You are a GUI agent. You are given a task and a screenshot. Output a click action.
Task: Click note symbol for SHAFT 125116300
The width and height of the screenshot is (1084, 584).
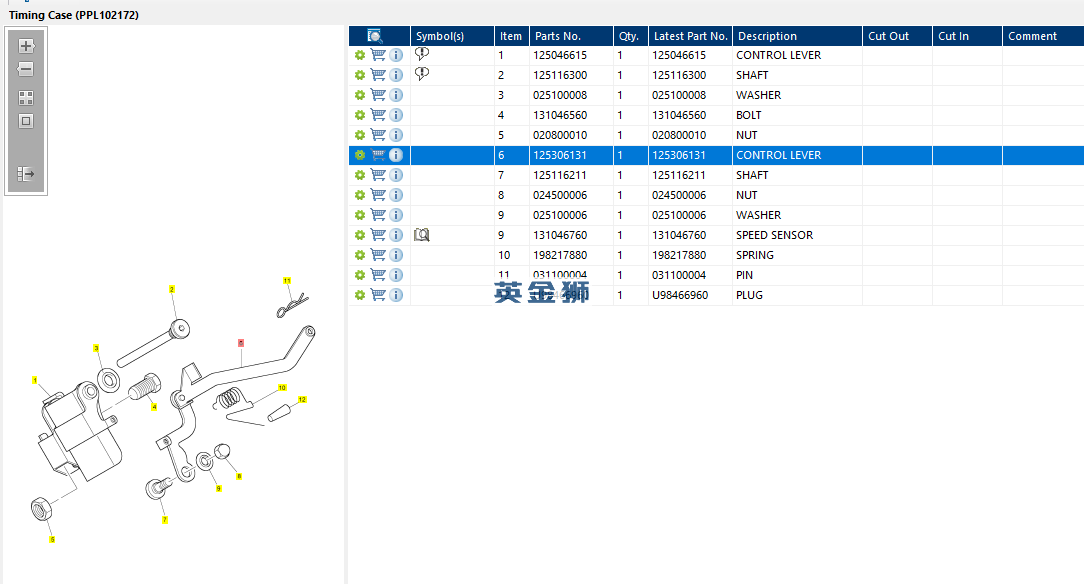tap(422, 74)
